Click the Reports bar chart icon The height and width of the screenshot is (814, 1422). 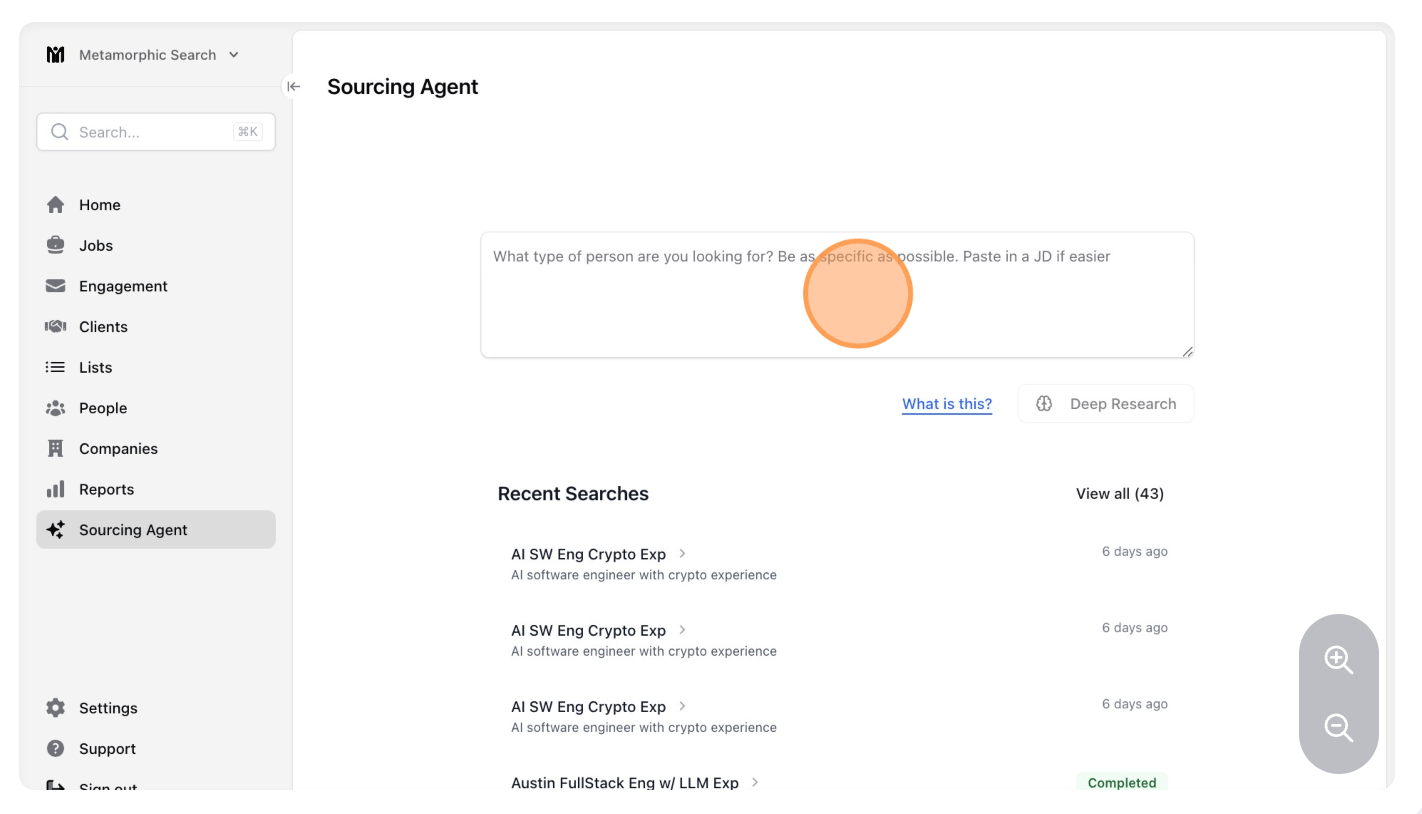(x=56, y=489)
